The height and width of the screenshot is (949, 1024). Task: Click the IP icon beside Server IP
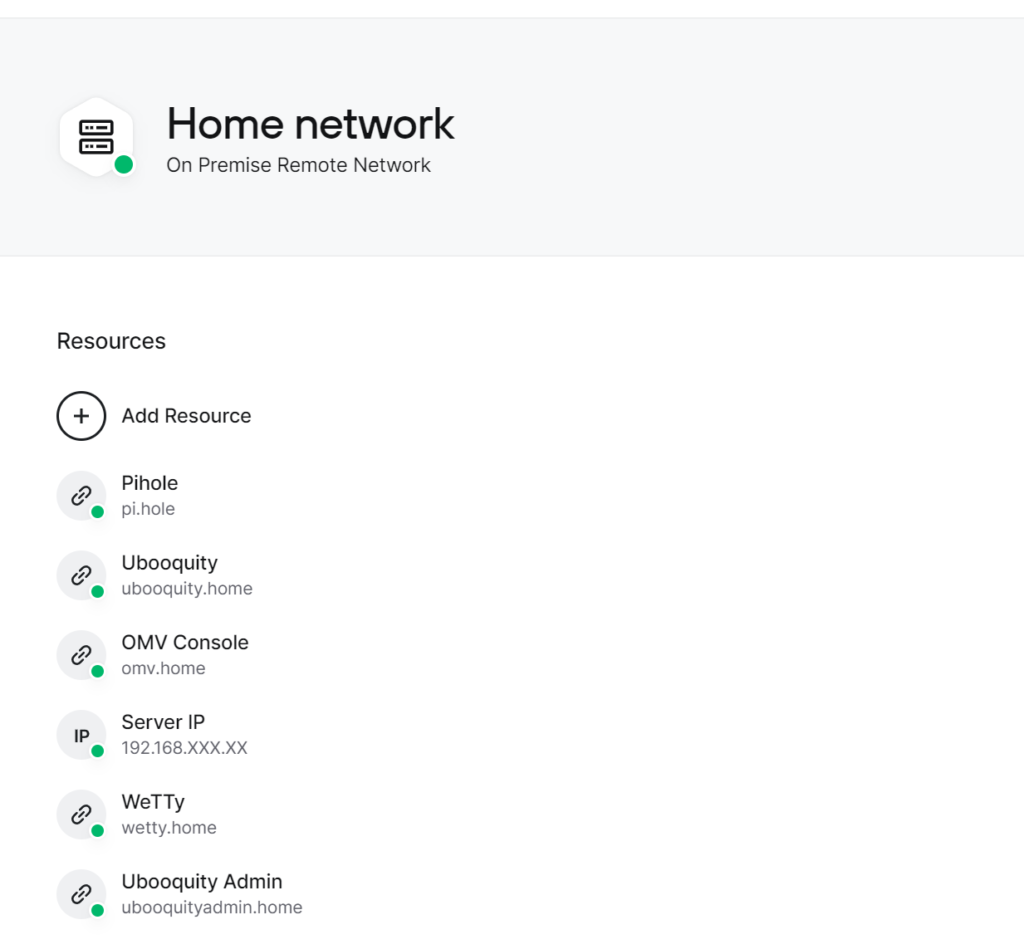(x=81, y=734)
